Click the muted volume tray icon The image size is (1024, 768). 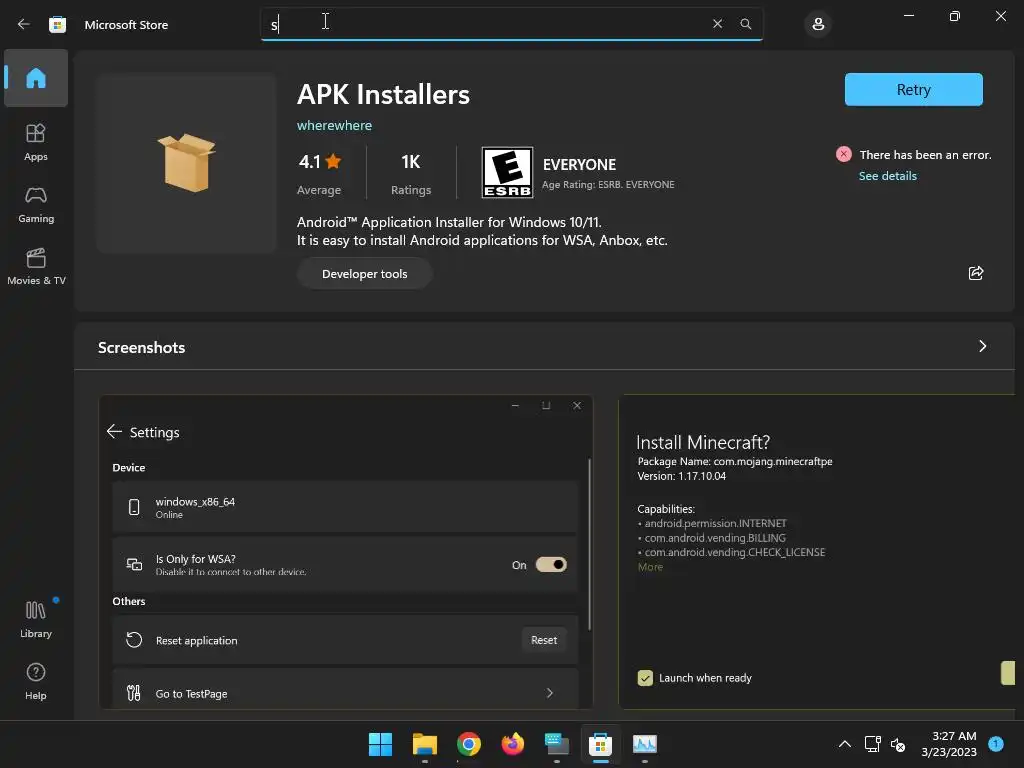898,744
